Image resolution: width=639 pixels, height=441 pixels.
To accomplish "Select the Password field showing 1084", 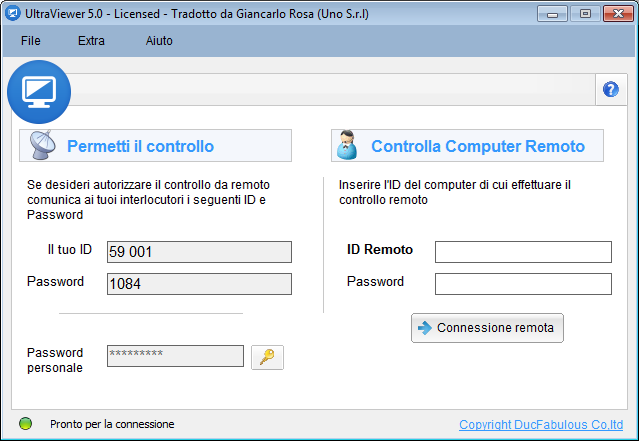I will [199, 284].
